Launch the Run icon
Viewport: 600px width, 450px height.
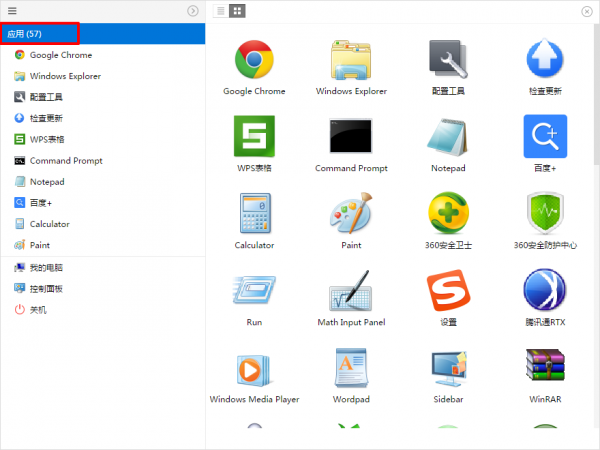(x=254, y=290)
